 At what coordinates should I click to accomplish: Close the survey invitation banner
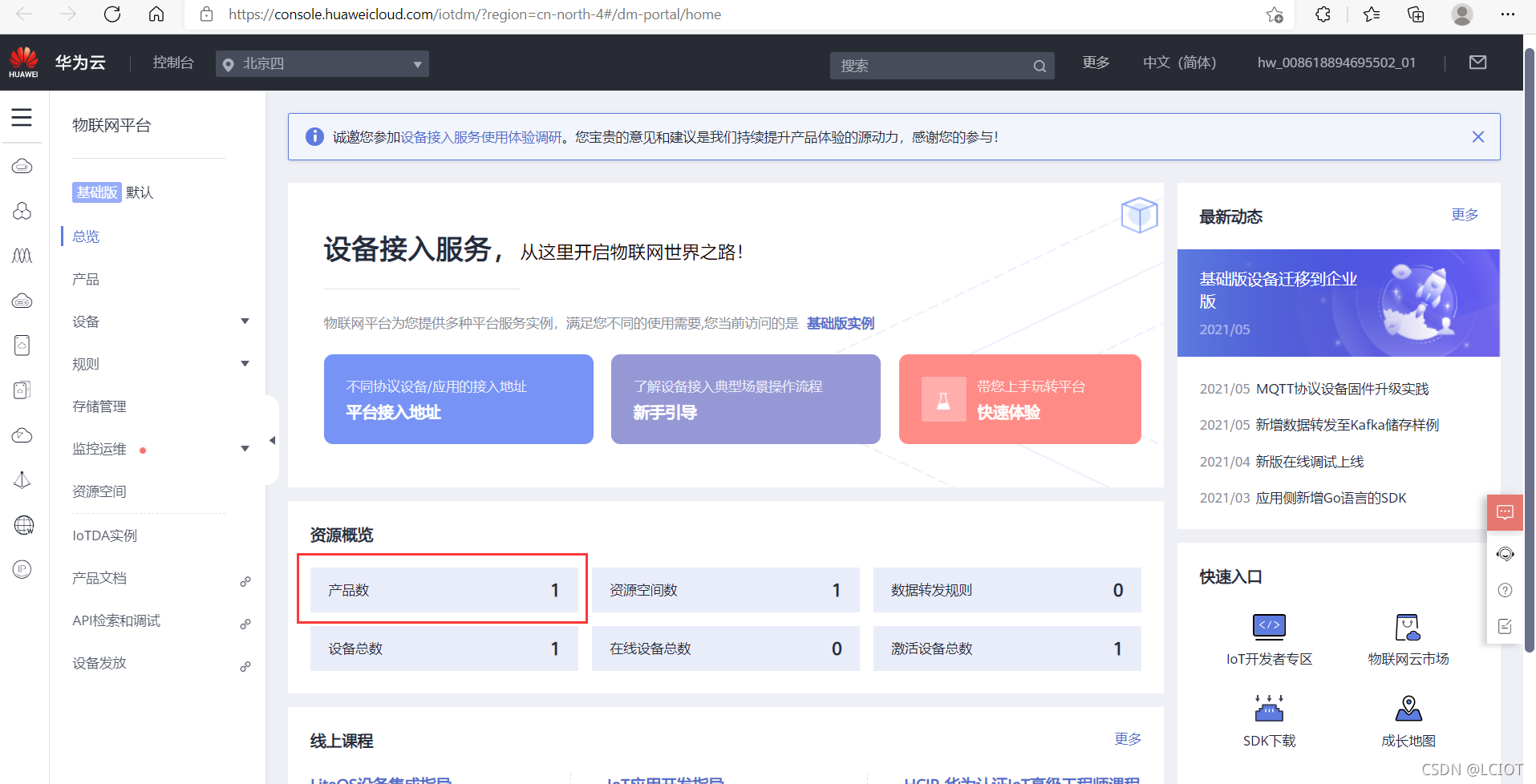click(x=1478, y=137)
